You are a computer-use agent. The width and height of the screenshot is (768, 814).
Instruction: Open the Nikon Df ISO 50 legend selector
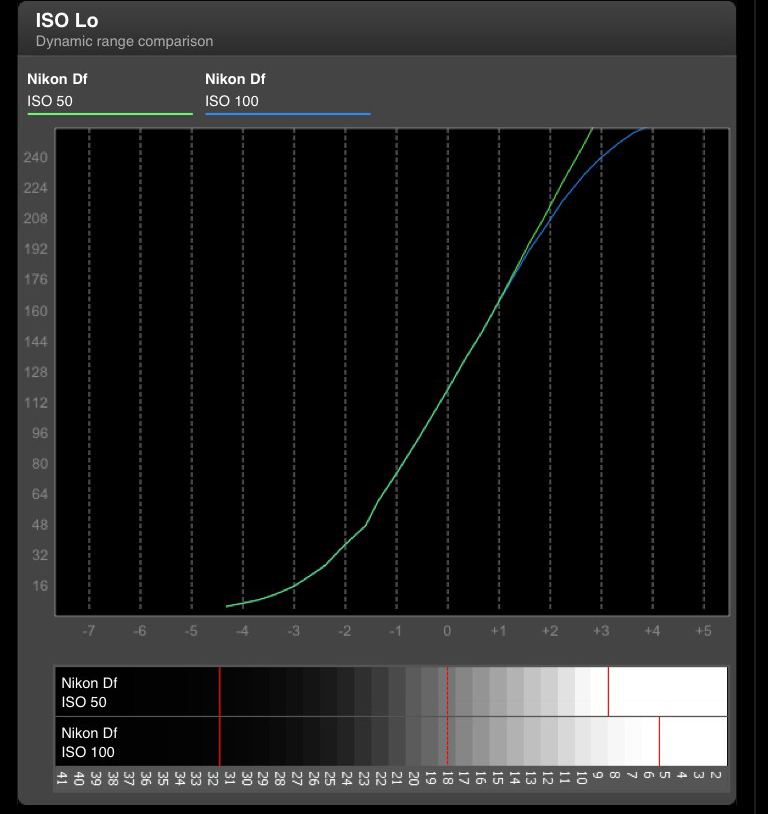(x=109, y=90)
